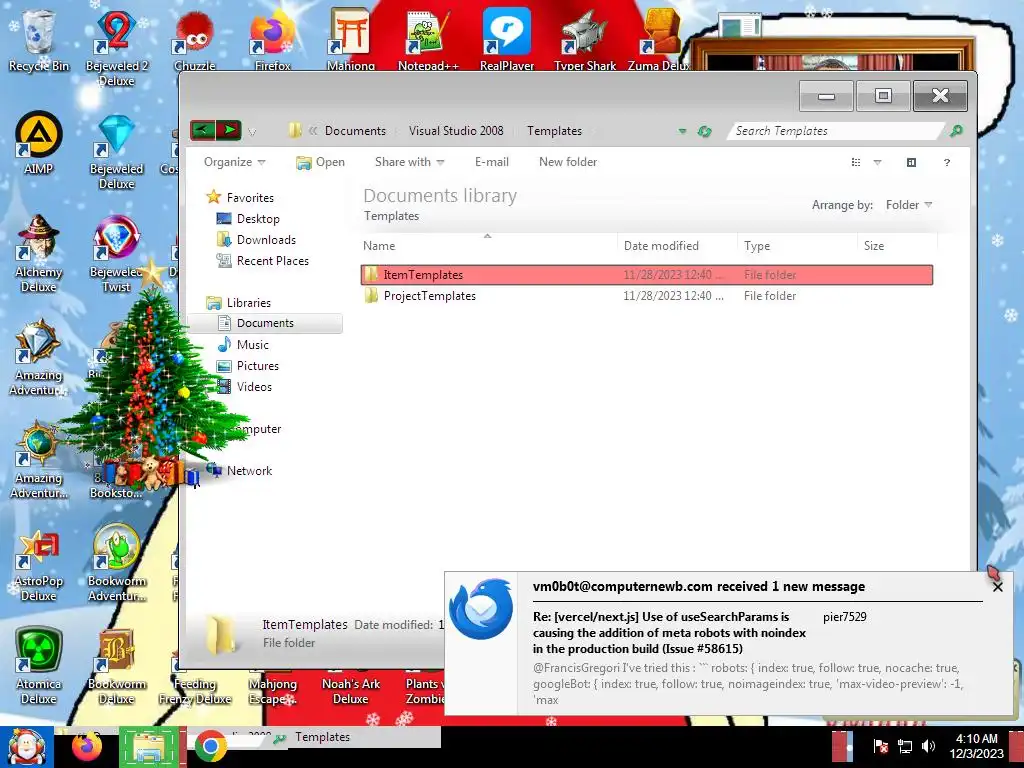
Task: Launch Typer Shark desktop shortcut
Action: point(585,40)
